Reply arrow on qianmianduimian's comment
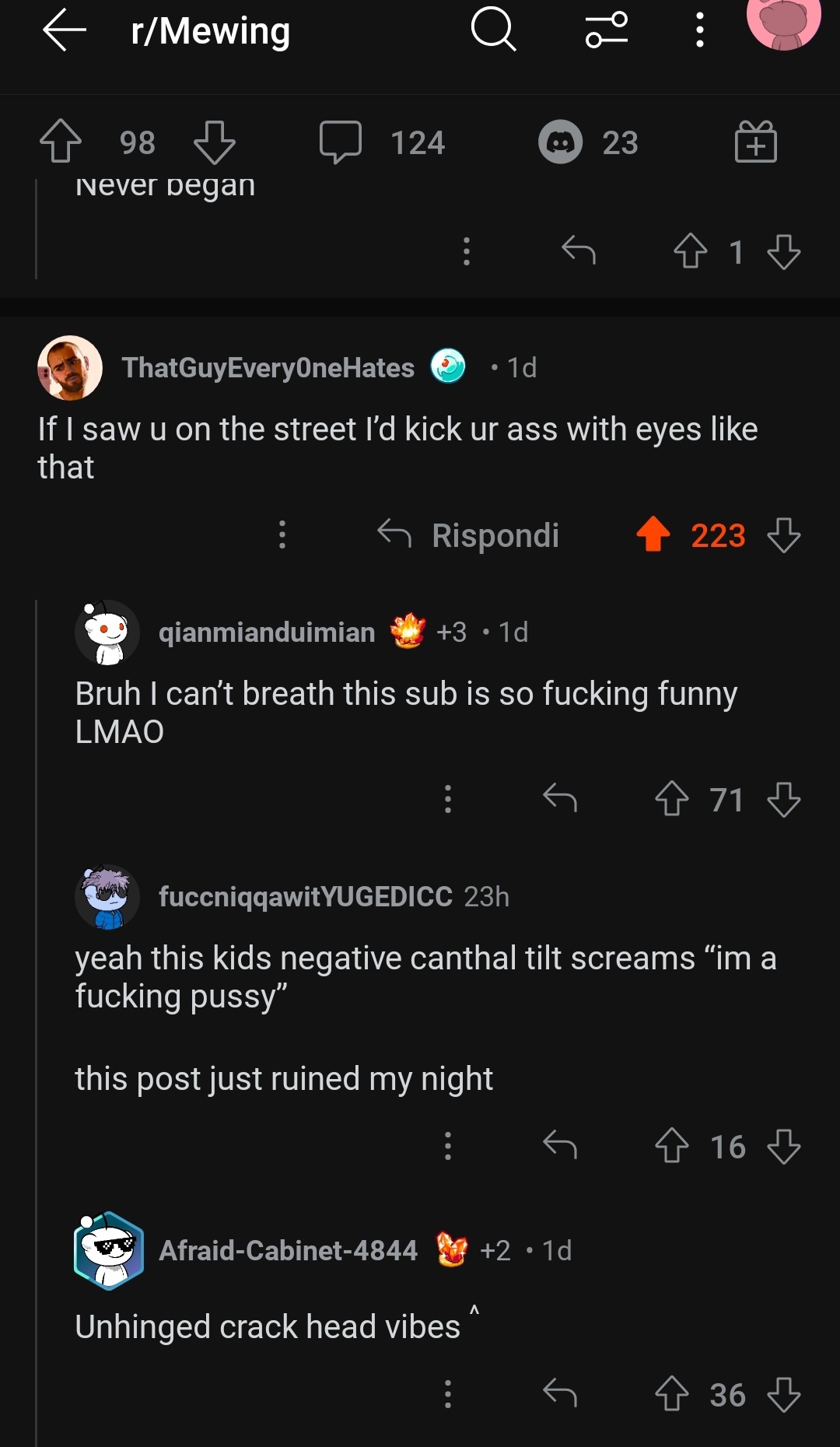 pos(560,798)
